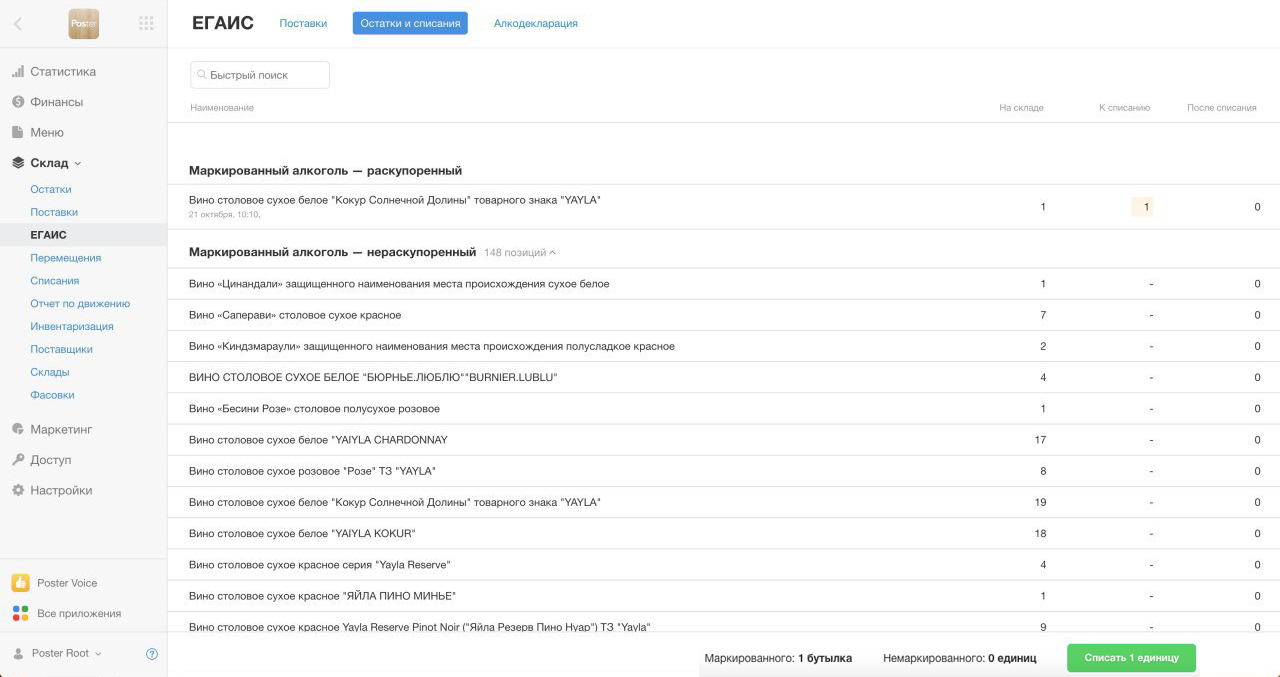
Task: Edit the highlighted К списанию value 1
Action: click(1142, 207)
